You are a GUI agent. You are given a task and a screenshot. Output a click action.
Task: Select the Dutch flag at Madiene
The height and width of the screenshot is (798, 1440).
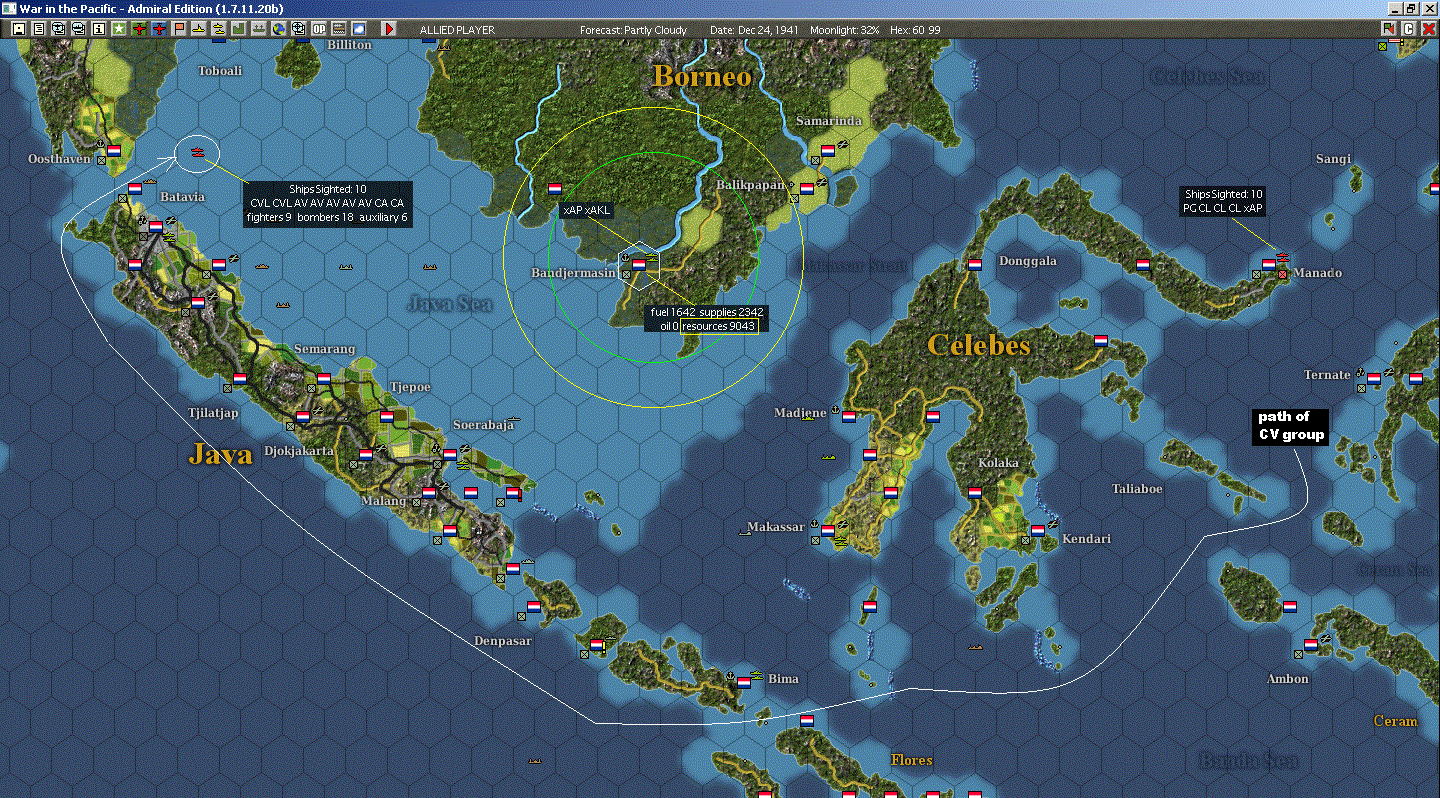click(849, 416)
